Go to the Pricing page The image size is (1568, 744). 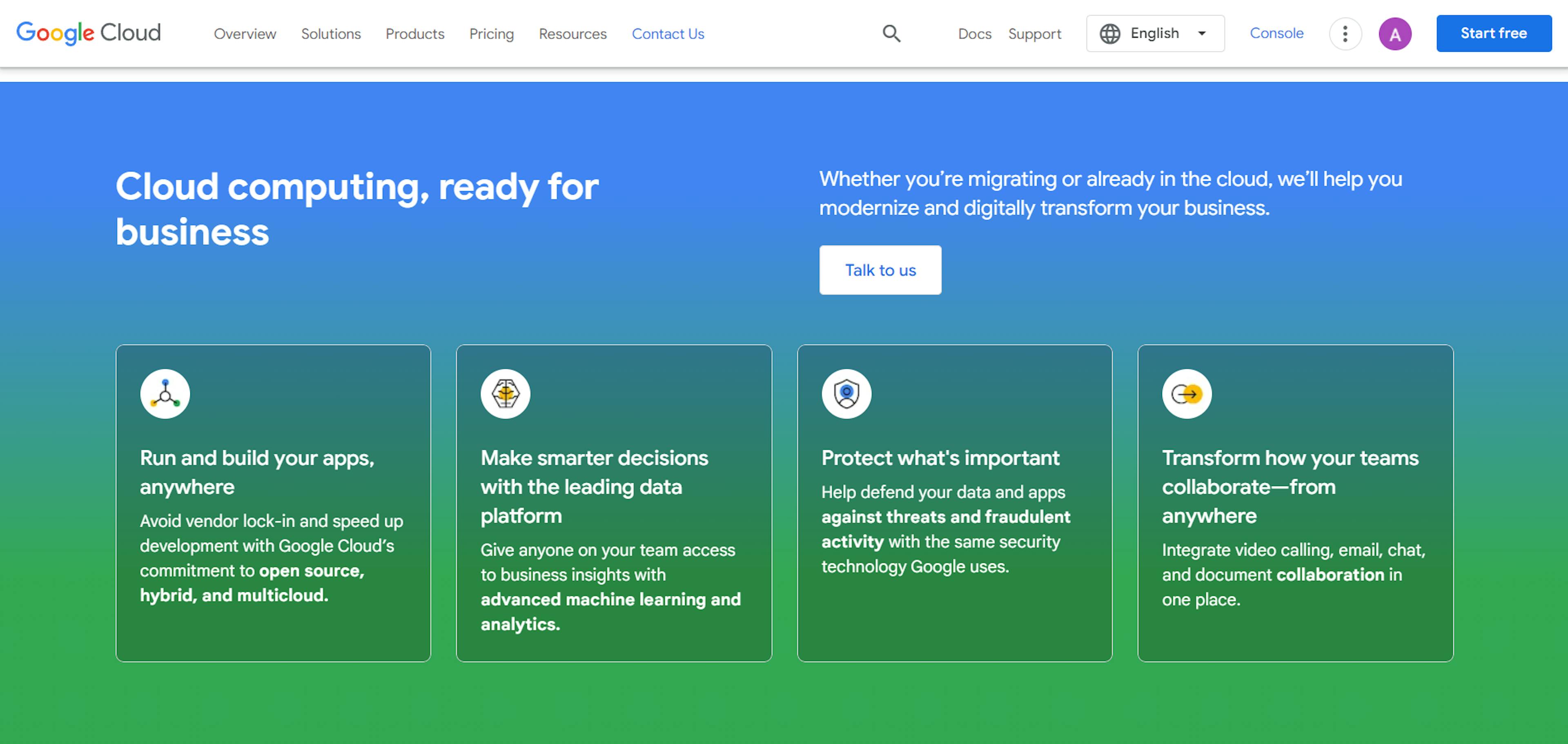[491, 34]
